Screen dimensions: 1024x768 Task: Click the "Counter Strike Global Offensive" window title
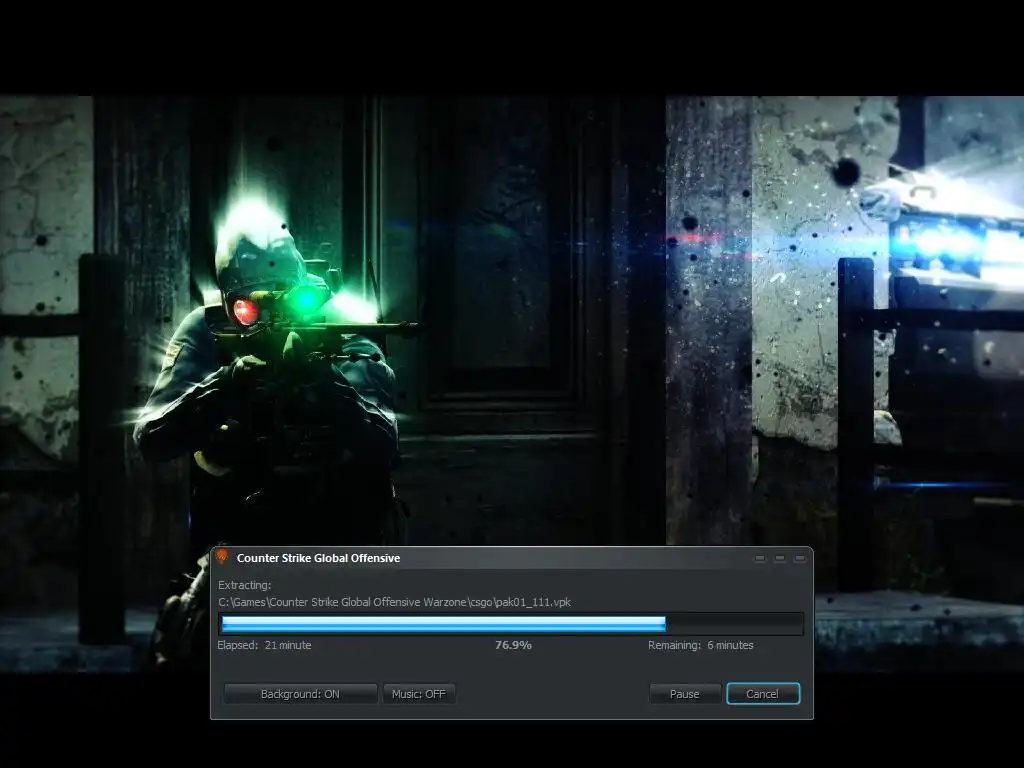[319, 558]
